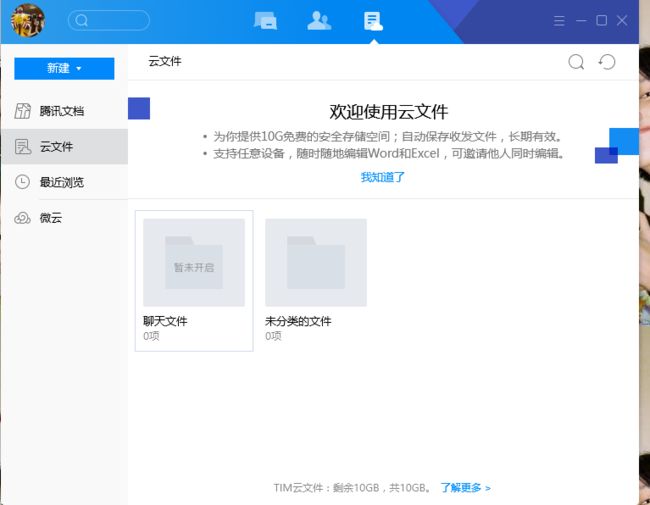Click the 云文件 page title
Screen dimensions: 650x505
point(165,61)
